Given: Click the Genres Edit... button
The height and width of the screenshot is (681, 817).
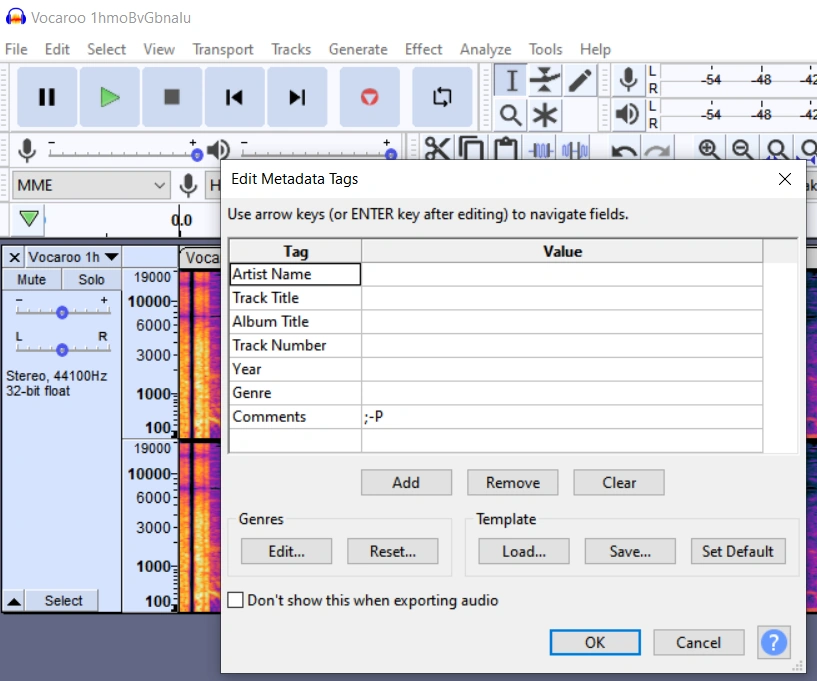Looking at the screenshot, I should pyautogui.click(x=286, y=551).
